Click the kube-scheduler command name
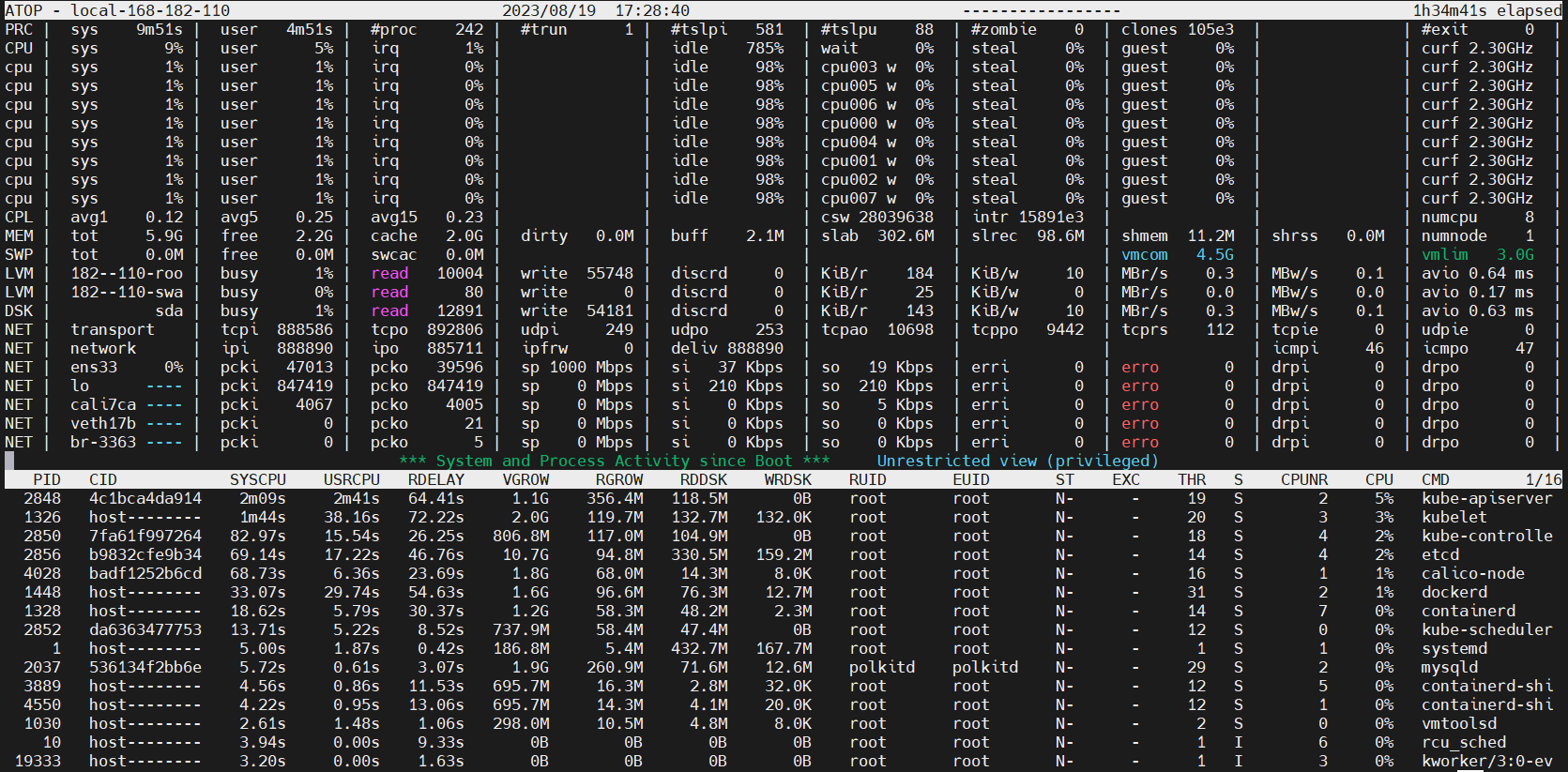Screen dimensions: 1568x772 (x=1486, y=629)
